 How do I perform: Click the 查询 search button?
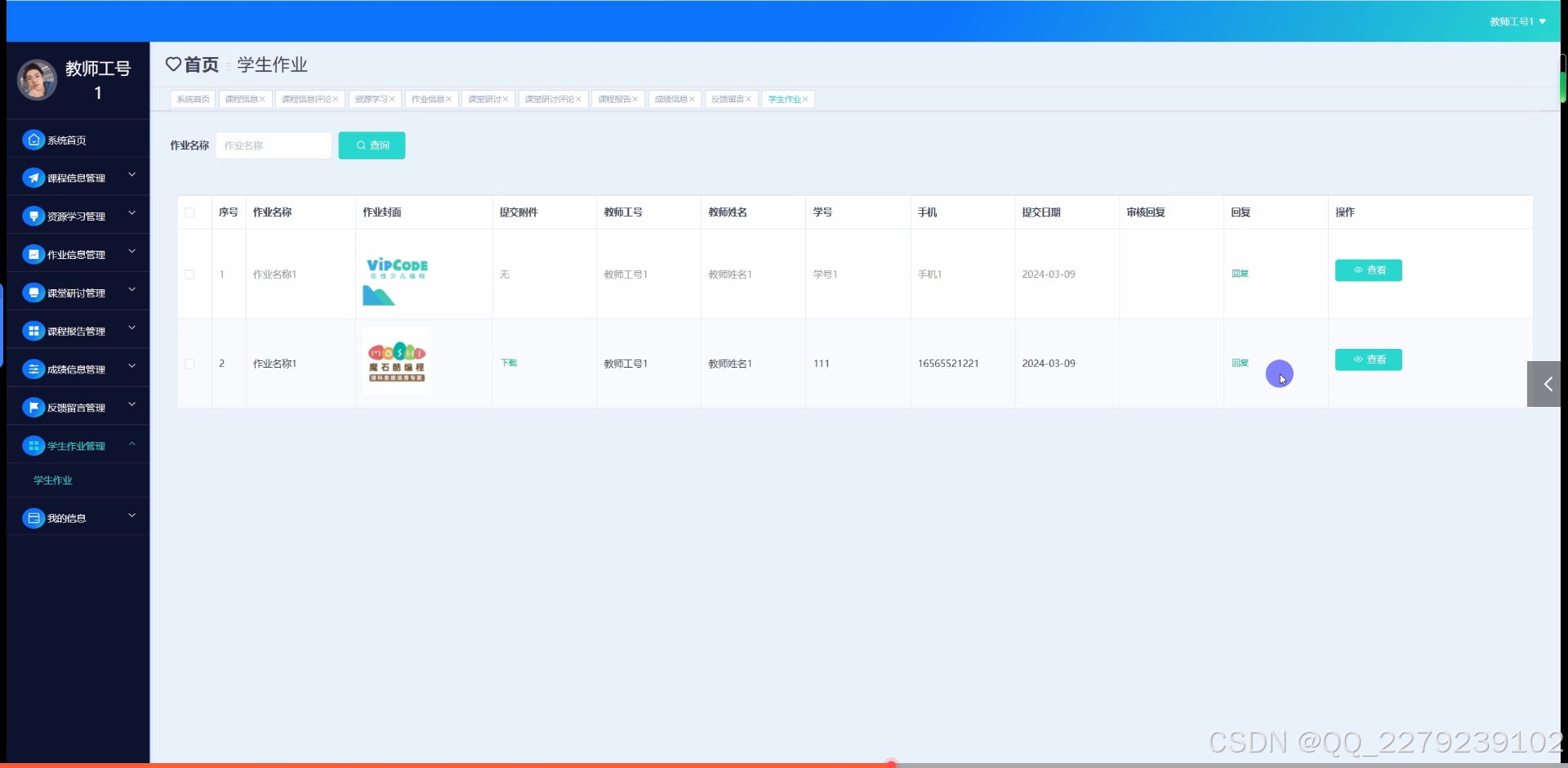pyautogui.click(x=372, y=145)
